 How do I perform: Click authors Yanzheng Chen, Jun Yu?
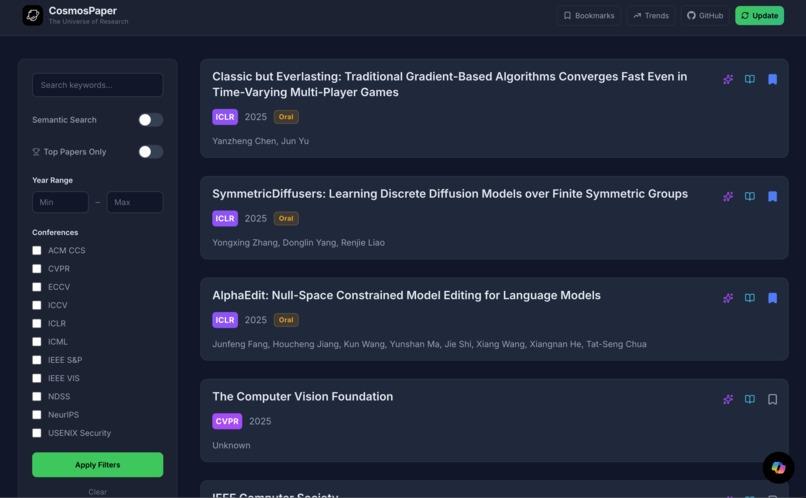pyautogui.click(x=260, y=141)
